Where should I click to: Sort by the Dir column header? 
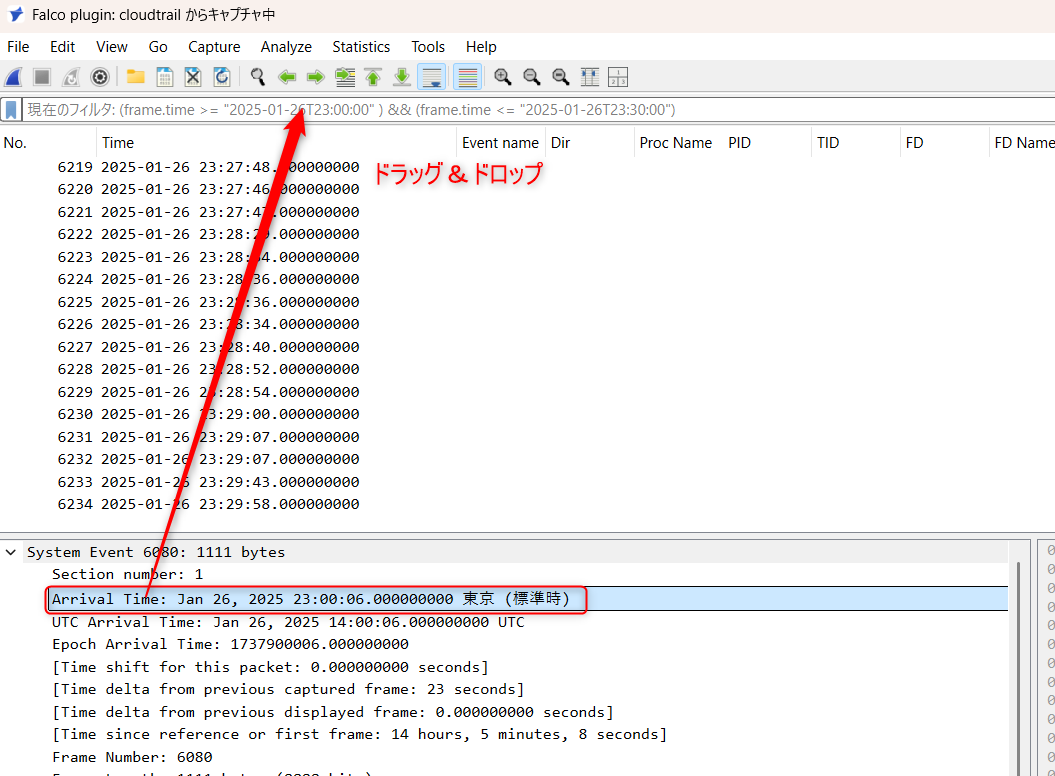589,143
